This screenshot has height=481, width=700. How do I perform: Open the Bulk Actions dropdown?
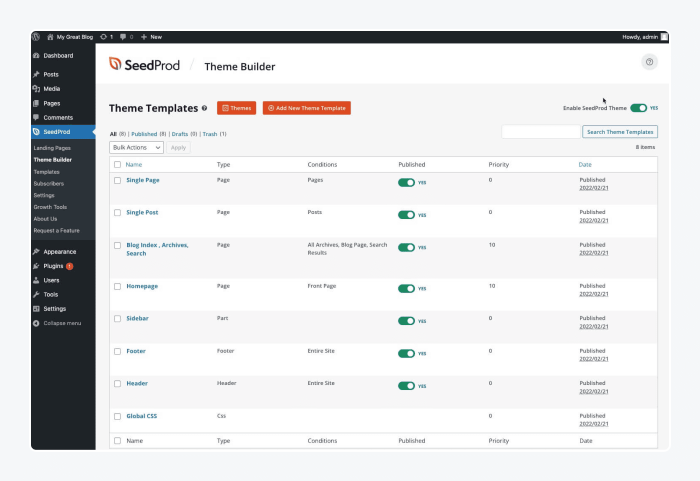click(136, 147)
